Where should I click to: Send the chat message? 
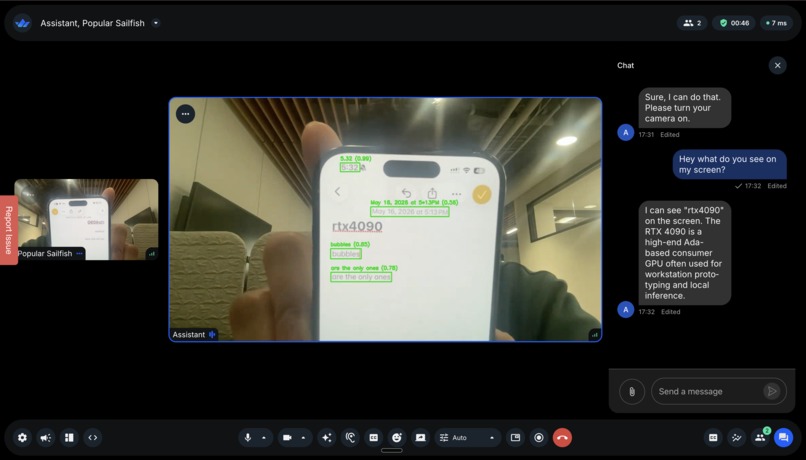pyautogui.click(x=772, y=392)
